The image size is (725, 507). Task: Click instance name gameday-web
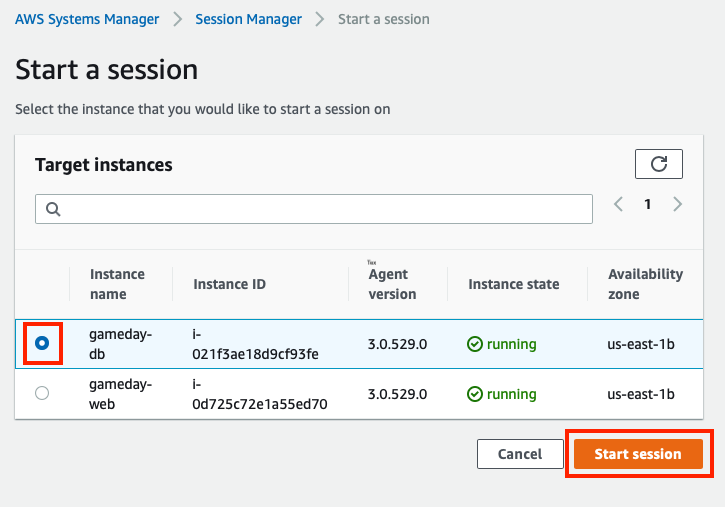[x=120, y=394]
